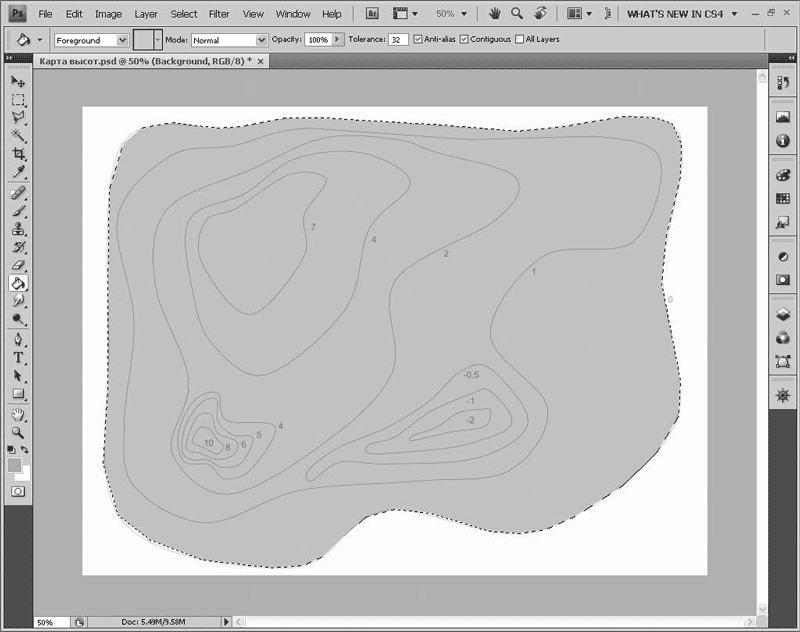Open the Info panel icon
Image resolution: width=800 pixels, height=632 pixels.
(783, 141)
